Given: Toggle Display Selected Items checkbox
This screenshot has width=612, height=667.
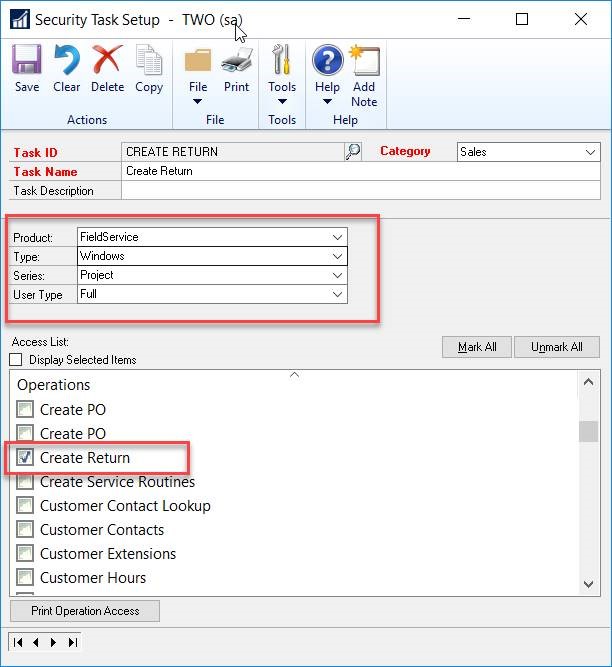Looking at the screenshot, I should pos(16,359).
